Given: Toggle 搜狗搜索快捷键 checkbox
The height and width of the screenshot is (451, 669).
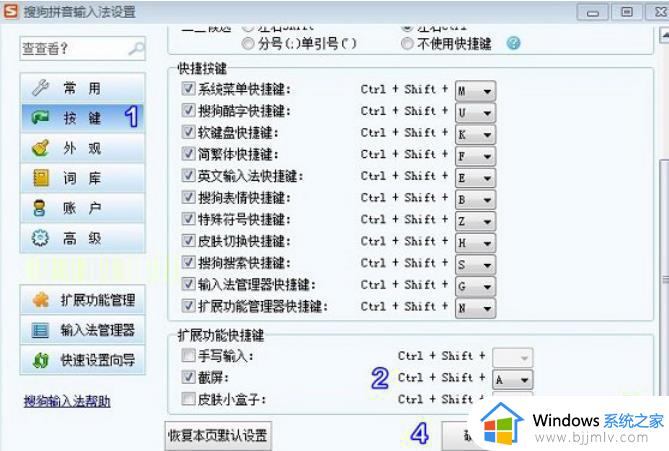Looking at the screenshot, I should point(188,262).
